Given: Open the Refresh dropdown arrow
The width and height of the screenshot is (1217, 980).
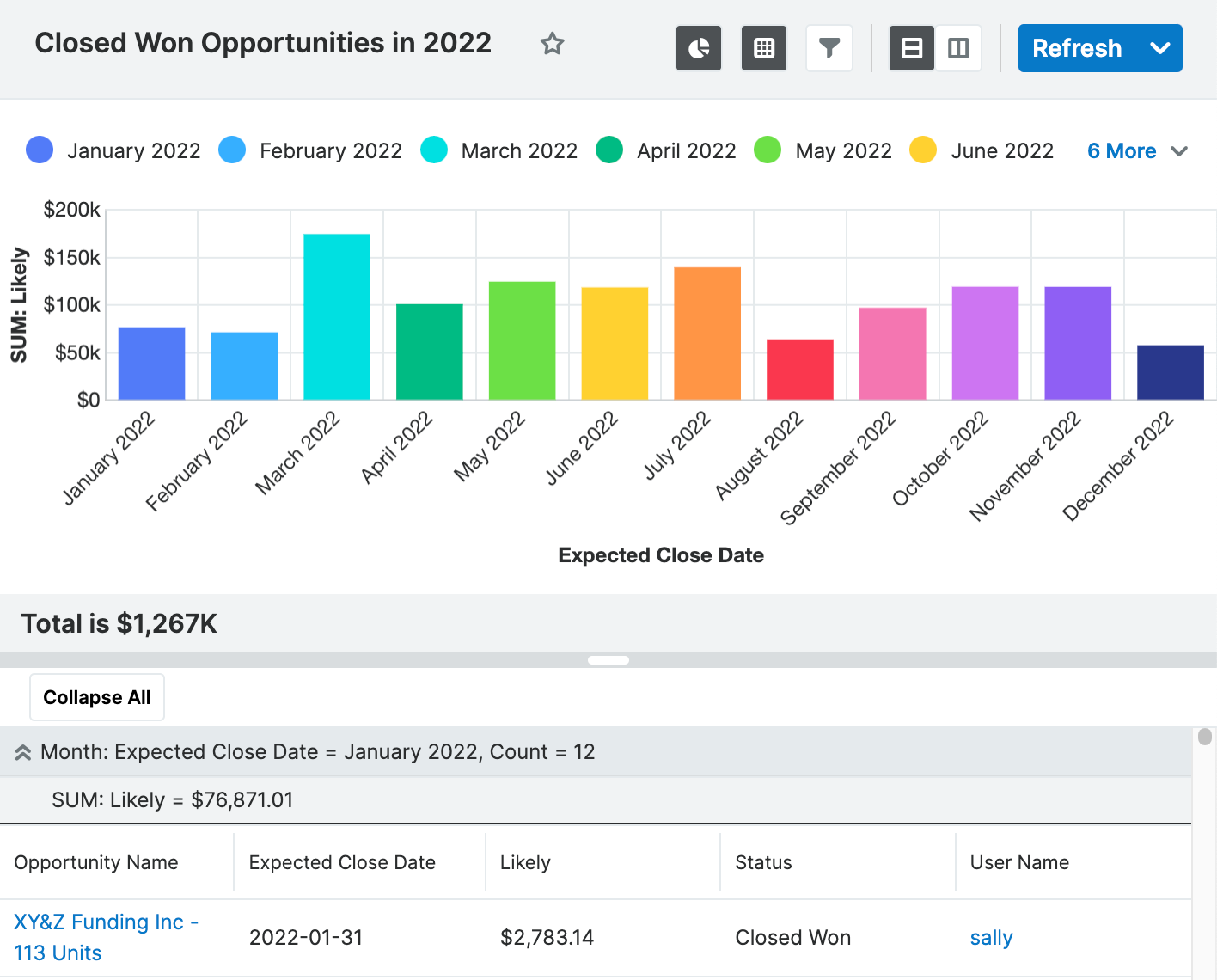Looking at the screenshot, I should pos(1159,48).
